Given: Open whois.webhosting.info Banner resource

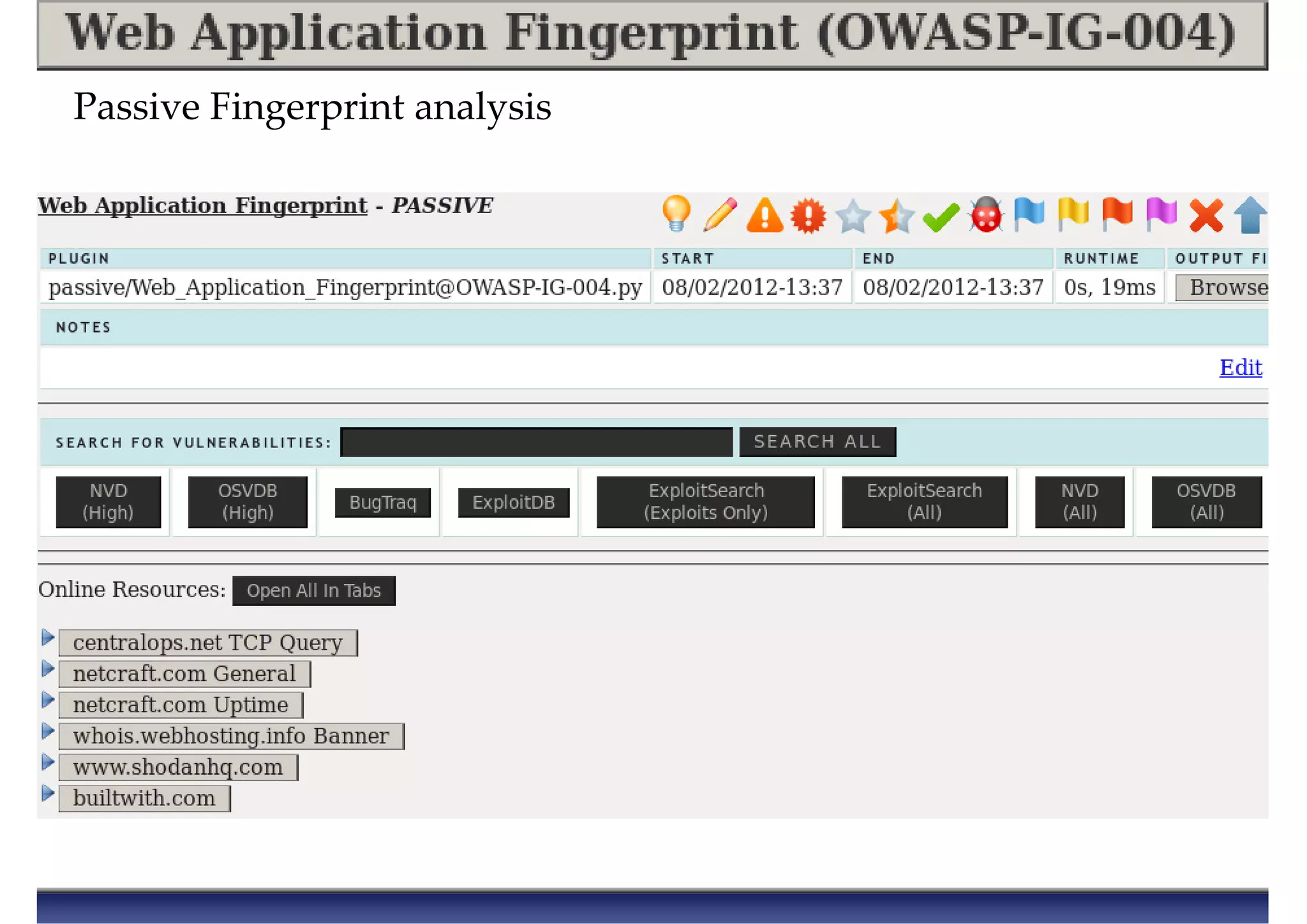Looking at the screenshot, I should pyautogui.click(x=231, y=736).
